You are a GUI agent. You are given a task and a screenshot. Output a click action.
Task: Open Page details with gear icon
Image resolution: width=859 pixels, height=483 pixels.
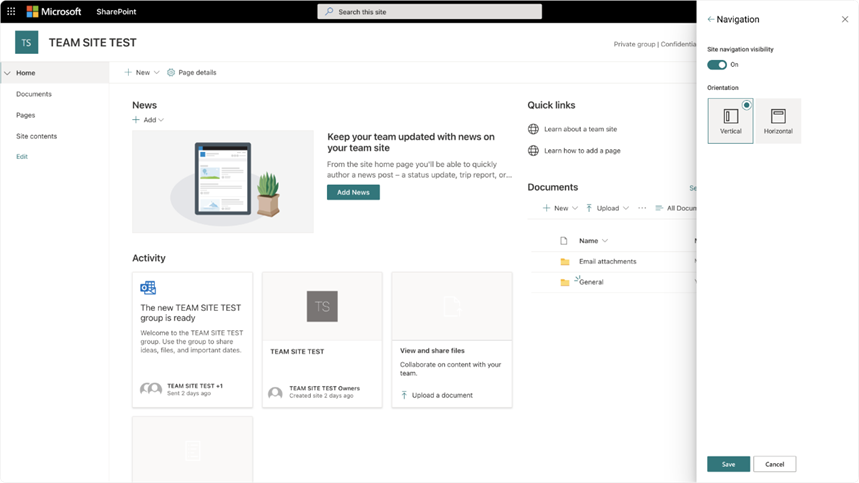(x=192, y=72)
